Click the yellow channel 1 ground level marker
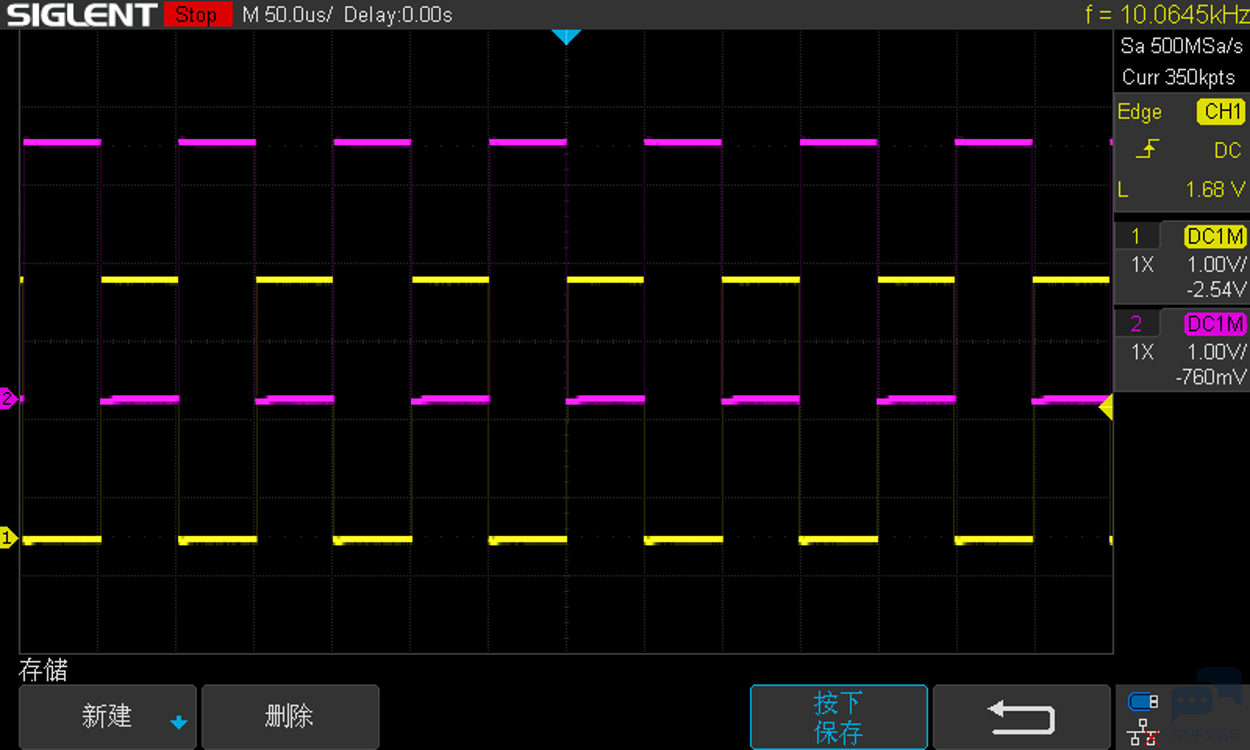The width and height of the screenshot is (1250, 750). (9, 539)
